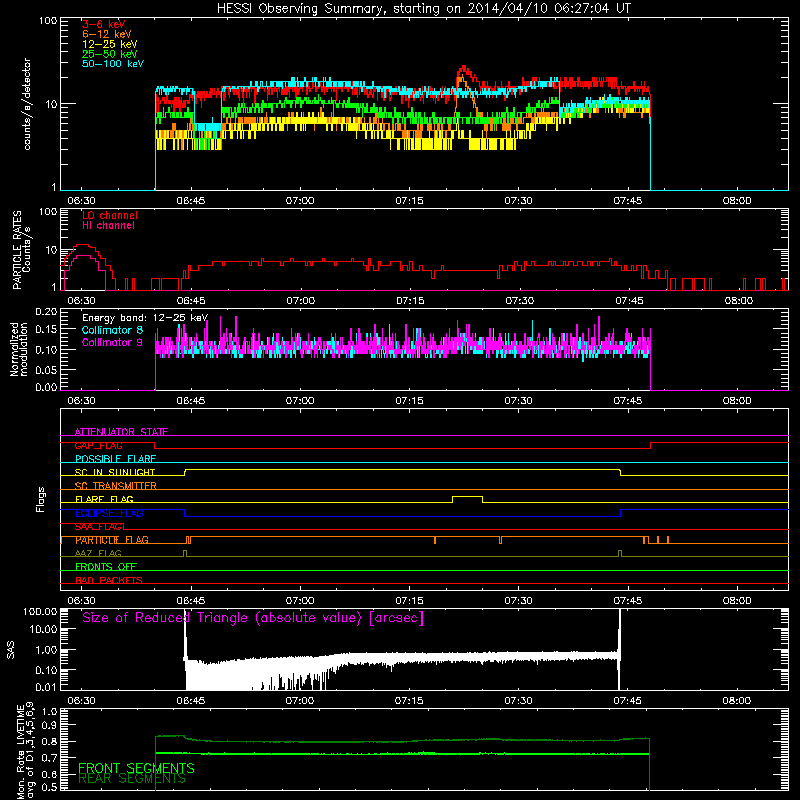The width and height of the screenshot is (800, 800).
Task: Click the 10.00 tick on the SAS axis
Action: (x=43, y=630)
